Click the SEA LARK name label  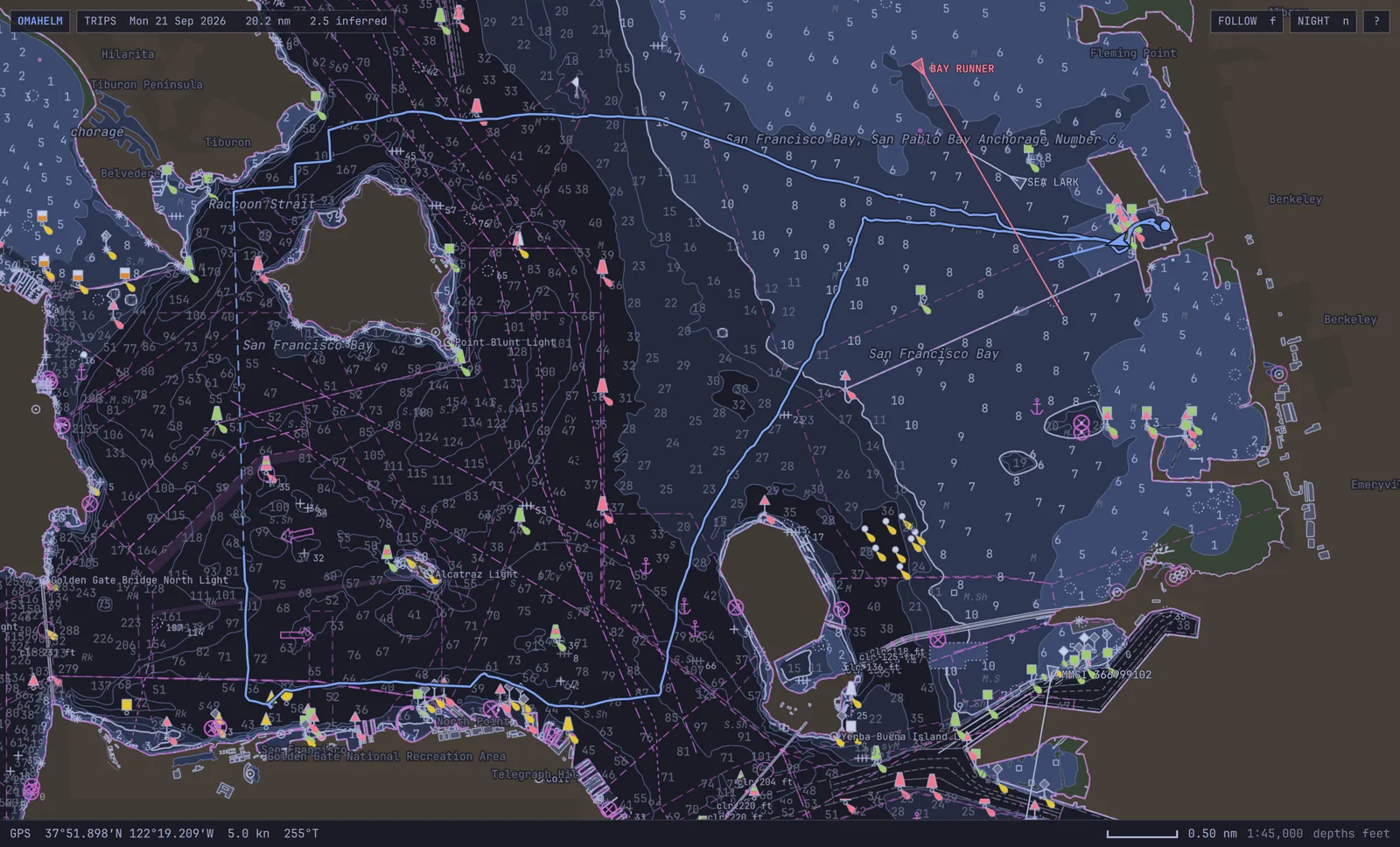point(1053,182)
